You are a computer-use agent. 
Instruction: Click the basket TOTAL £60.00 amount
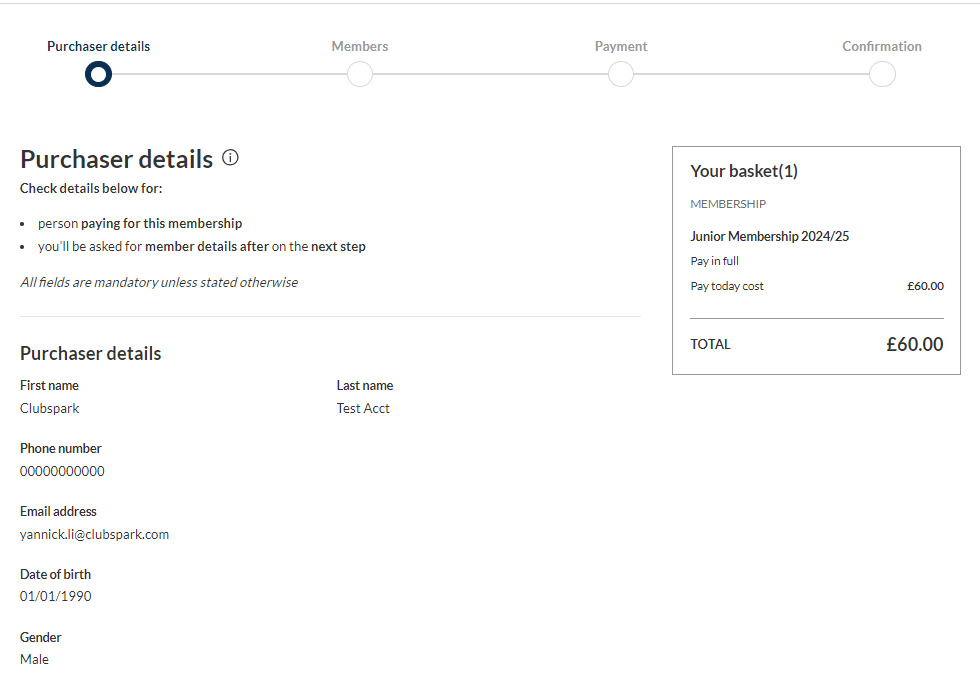point(914,344)
